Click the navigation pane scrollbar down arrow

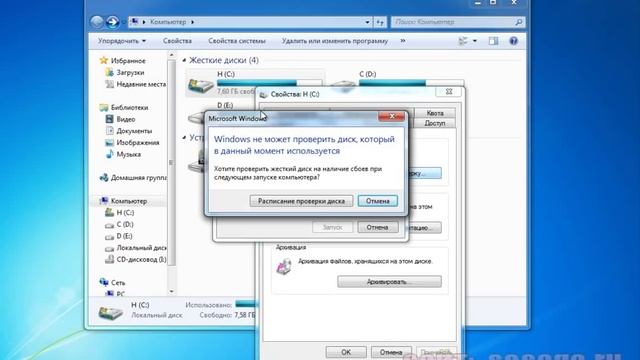pyautogui.click(x=171, y=291)
